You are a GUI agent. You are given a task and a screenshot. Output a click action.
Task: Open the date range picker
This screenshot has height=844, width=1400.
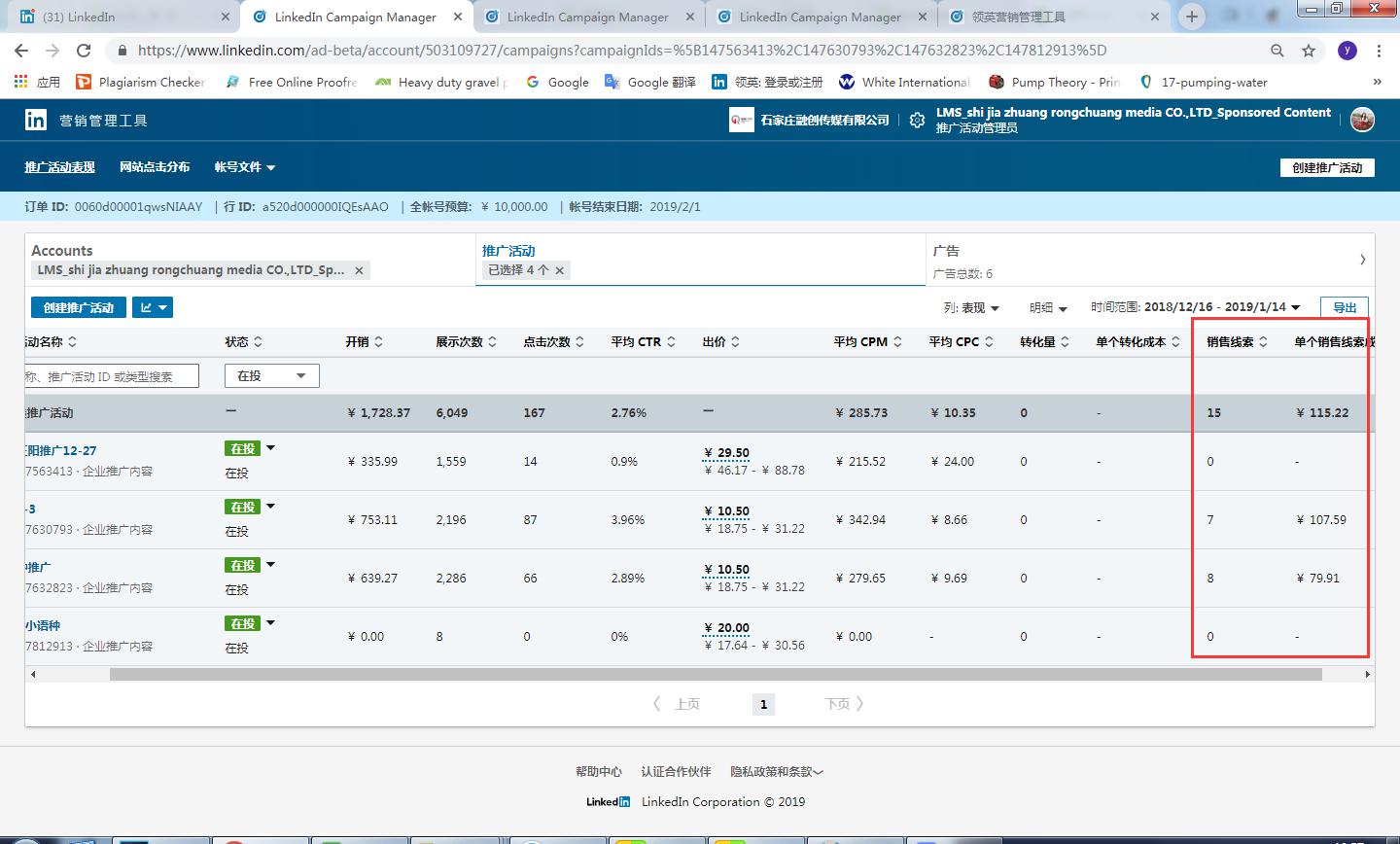[1222, 307]
